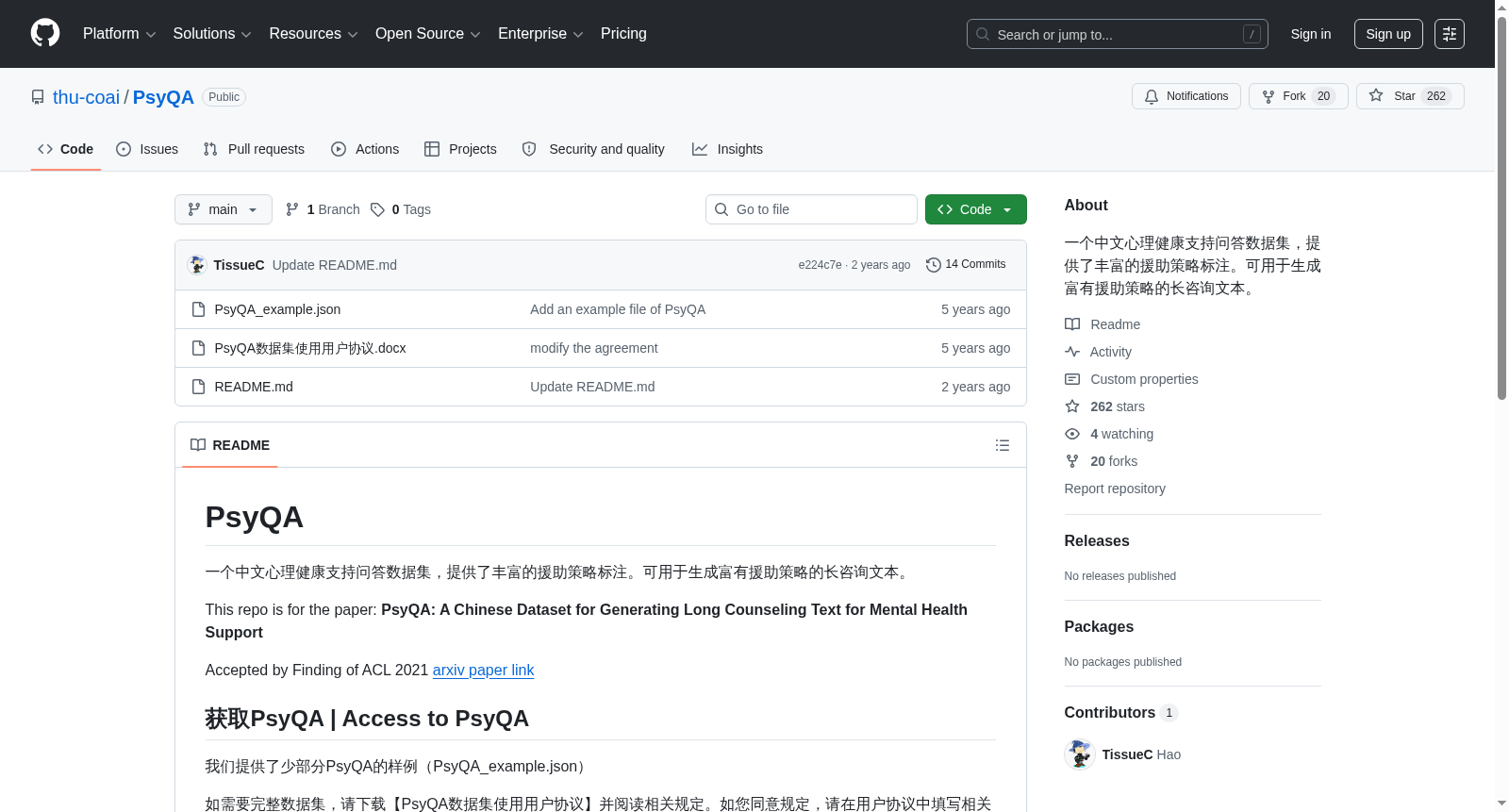Switch to the Pull requests tab
This screenshot has width=1509, height=812.
pos(254,149)
